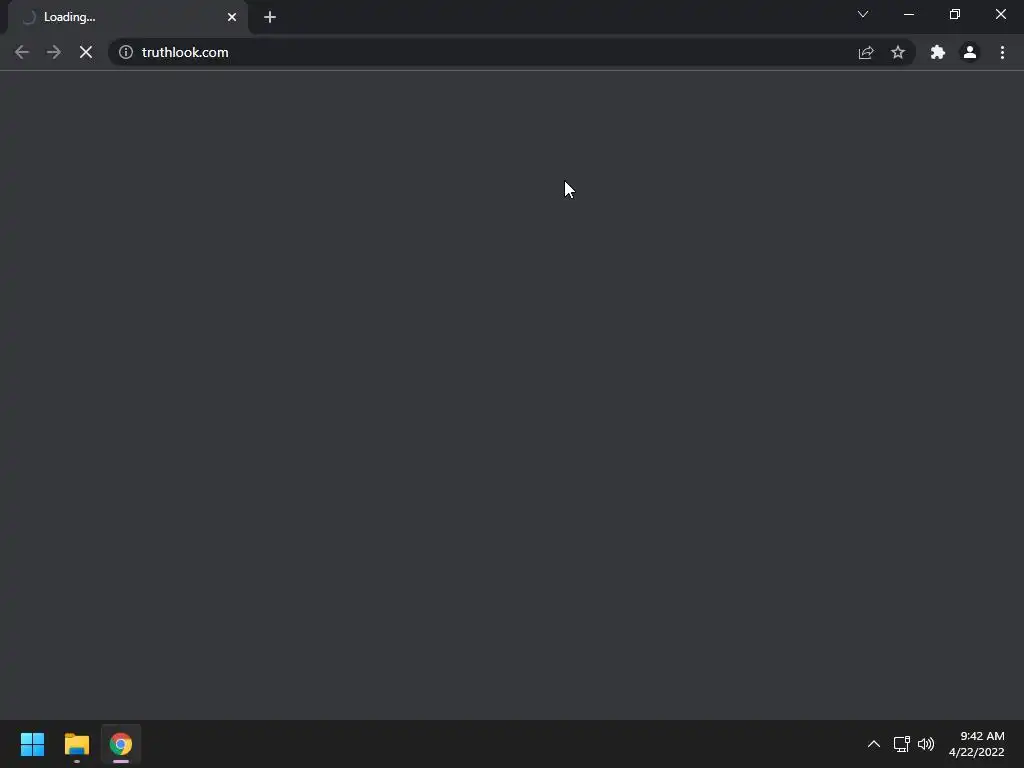This screenshot has height=768, width=1024.
Task: Stop loading the page with the X button
Action: [86, 52]
